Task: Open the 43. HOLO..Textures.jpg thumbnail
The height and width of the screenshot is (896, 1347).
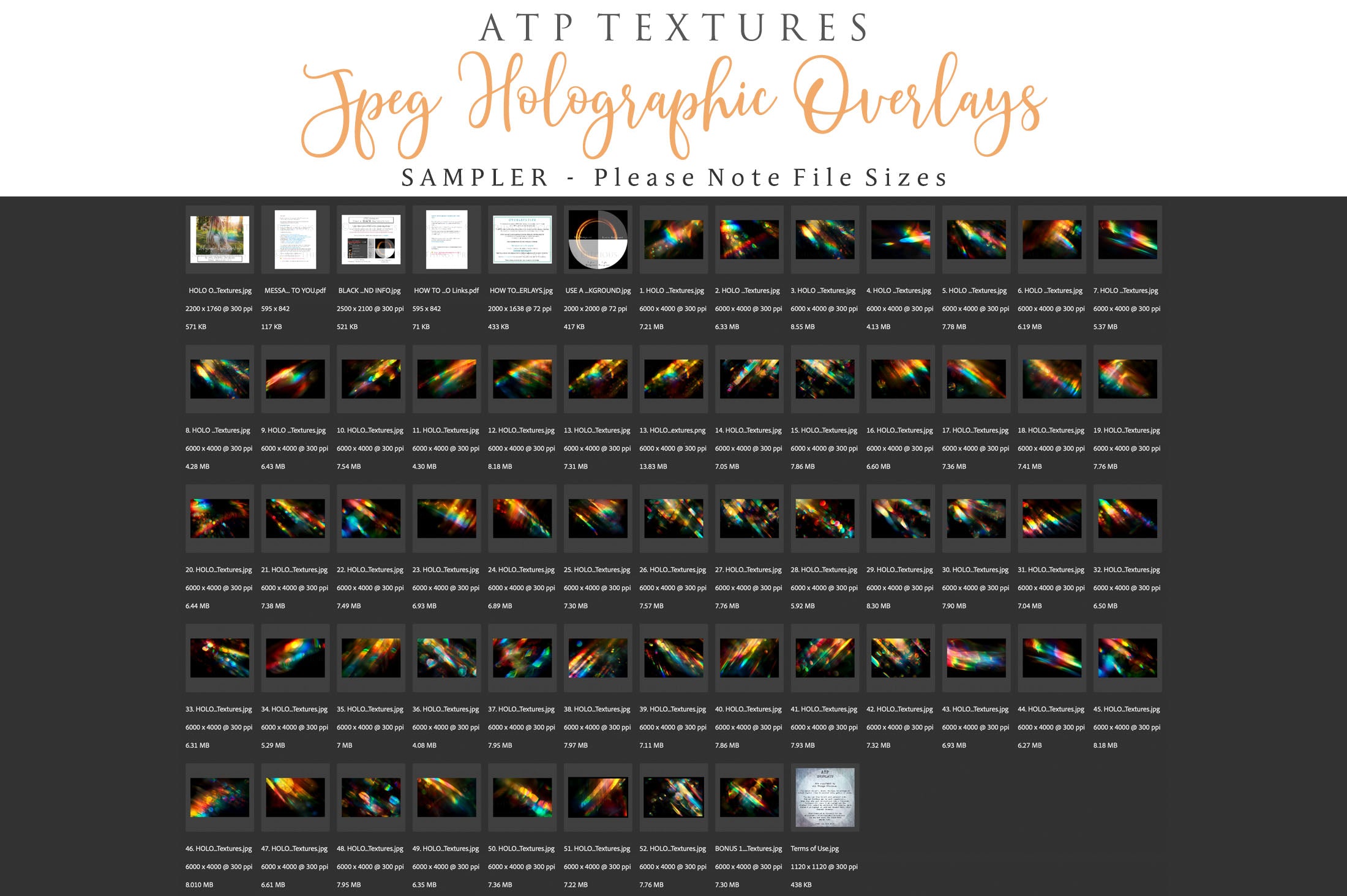Action: [976, 658]
